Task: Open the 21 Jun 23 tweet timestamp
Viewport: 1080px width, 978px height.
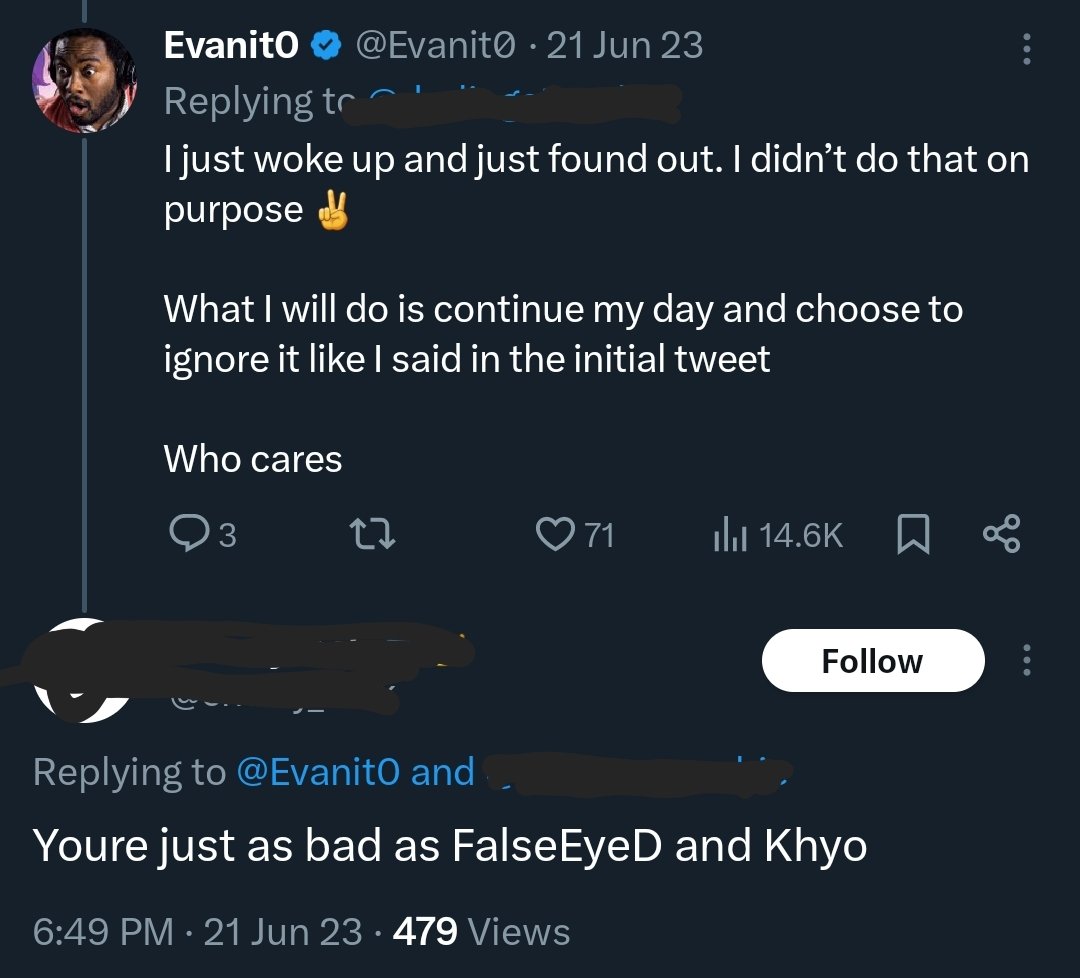Action: 624,45
